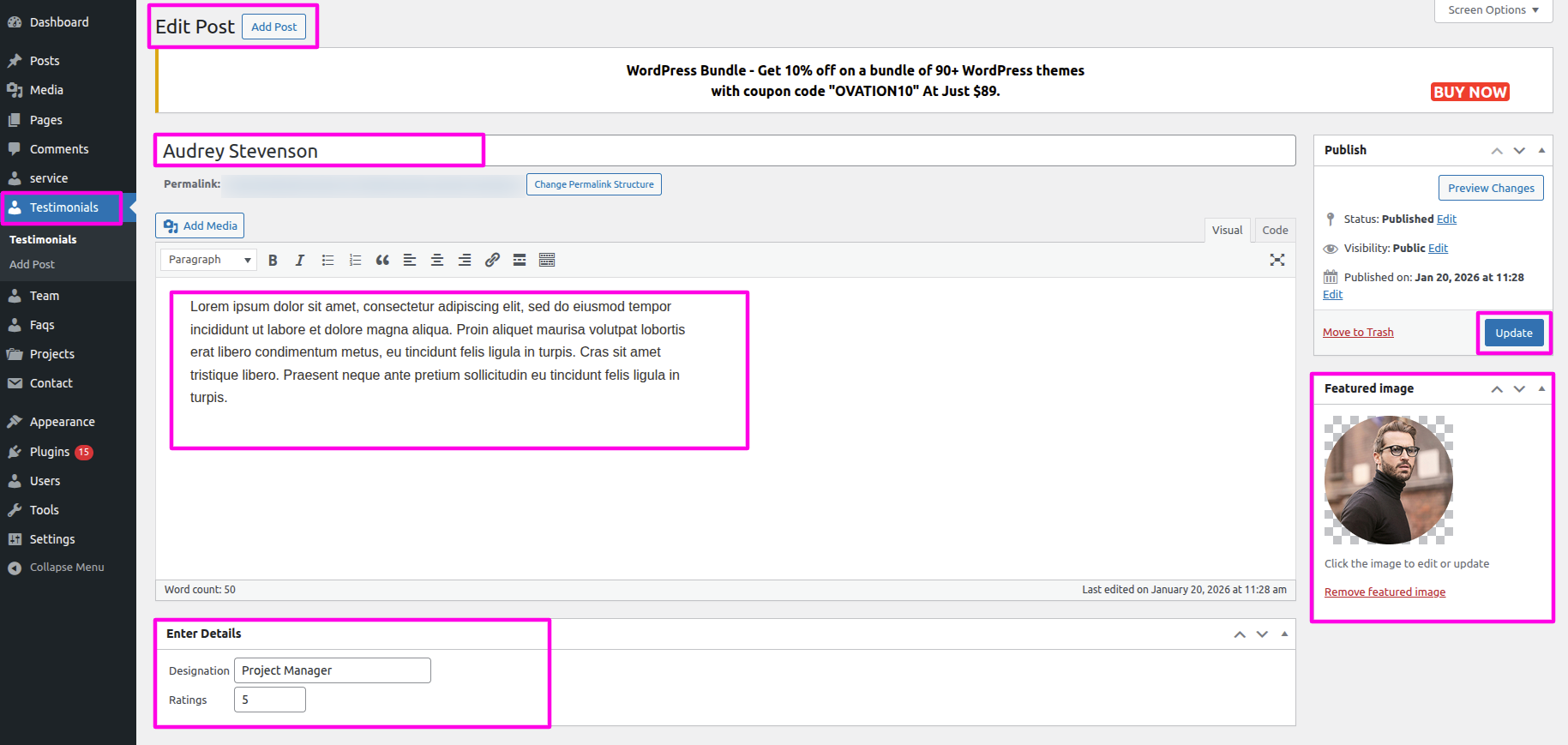Apply italic formatting in the editor

coord(300,261)
